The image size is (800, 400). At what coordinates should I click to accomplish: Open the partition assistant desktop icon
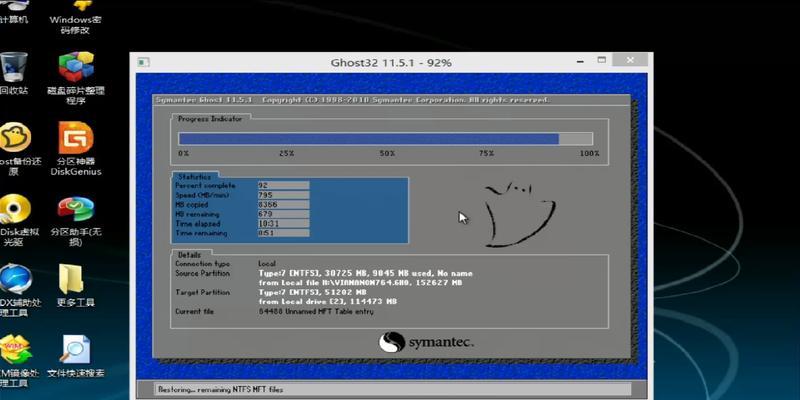76,221
